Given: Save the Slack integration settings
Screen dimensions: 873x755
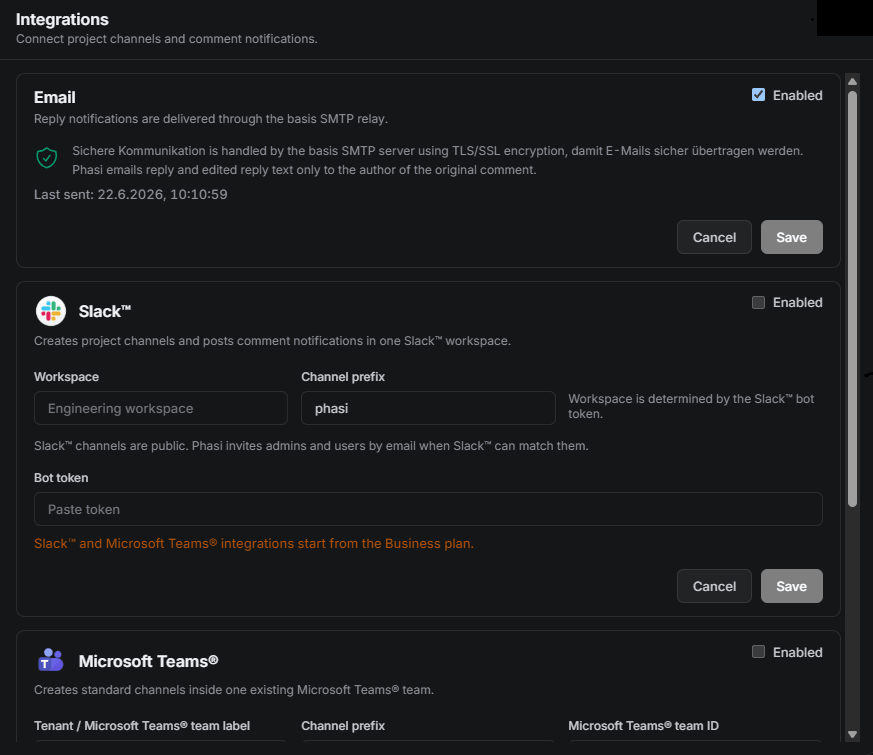Looking at the screenshot, I should coord(792,586).
